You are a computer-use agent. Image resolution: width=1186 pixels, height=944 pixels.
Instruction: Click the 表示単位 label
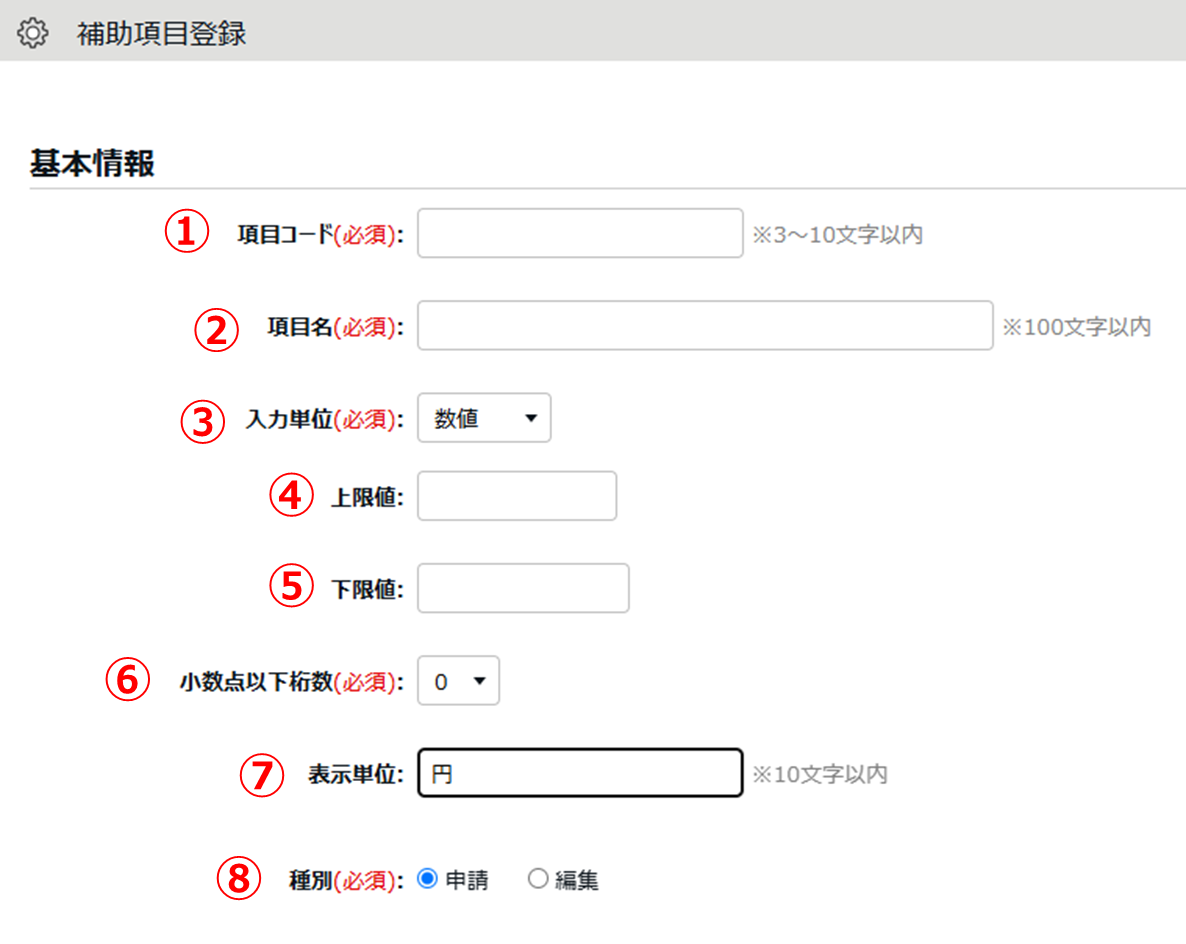(356, 774)
